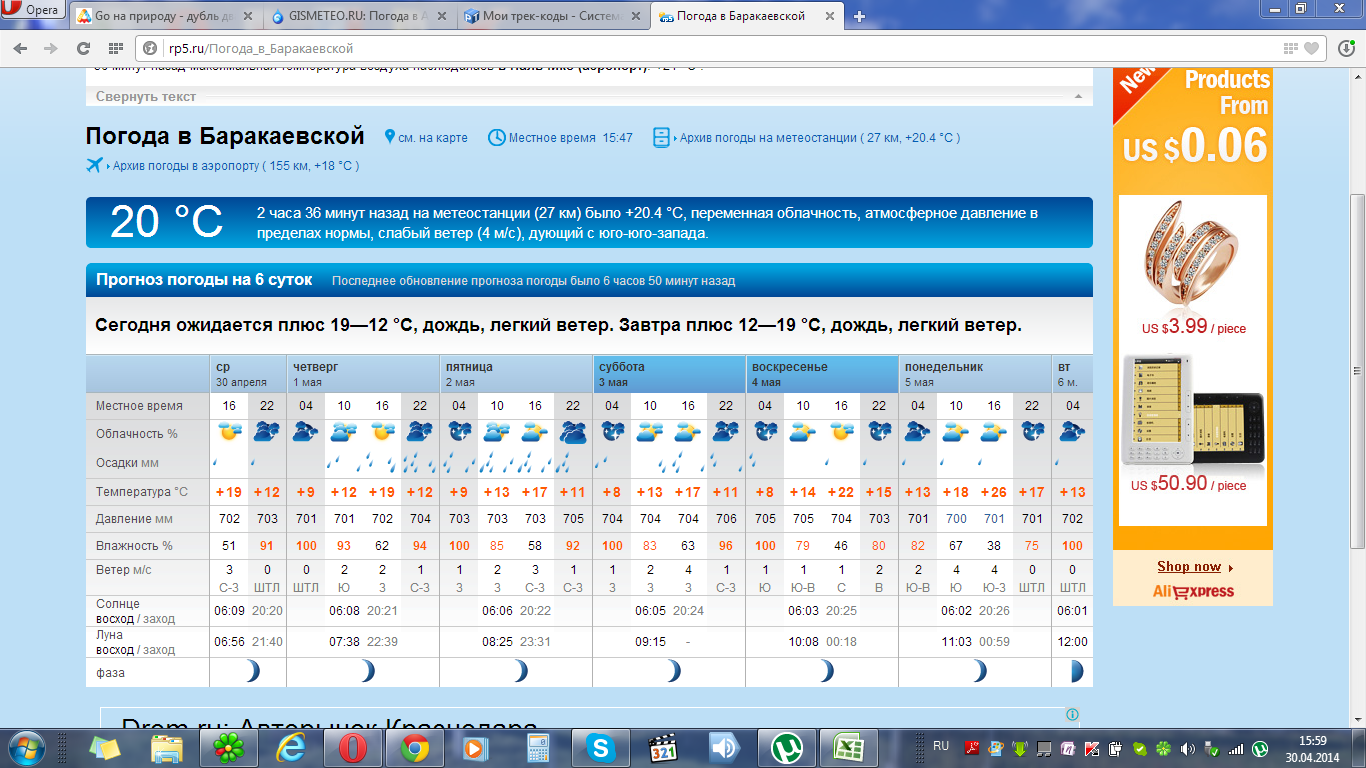Close the 'Погода в Баракаевской' tab
The width and height of the screenshot is (1366, 768).
[828, 16]
